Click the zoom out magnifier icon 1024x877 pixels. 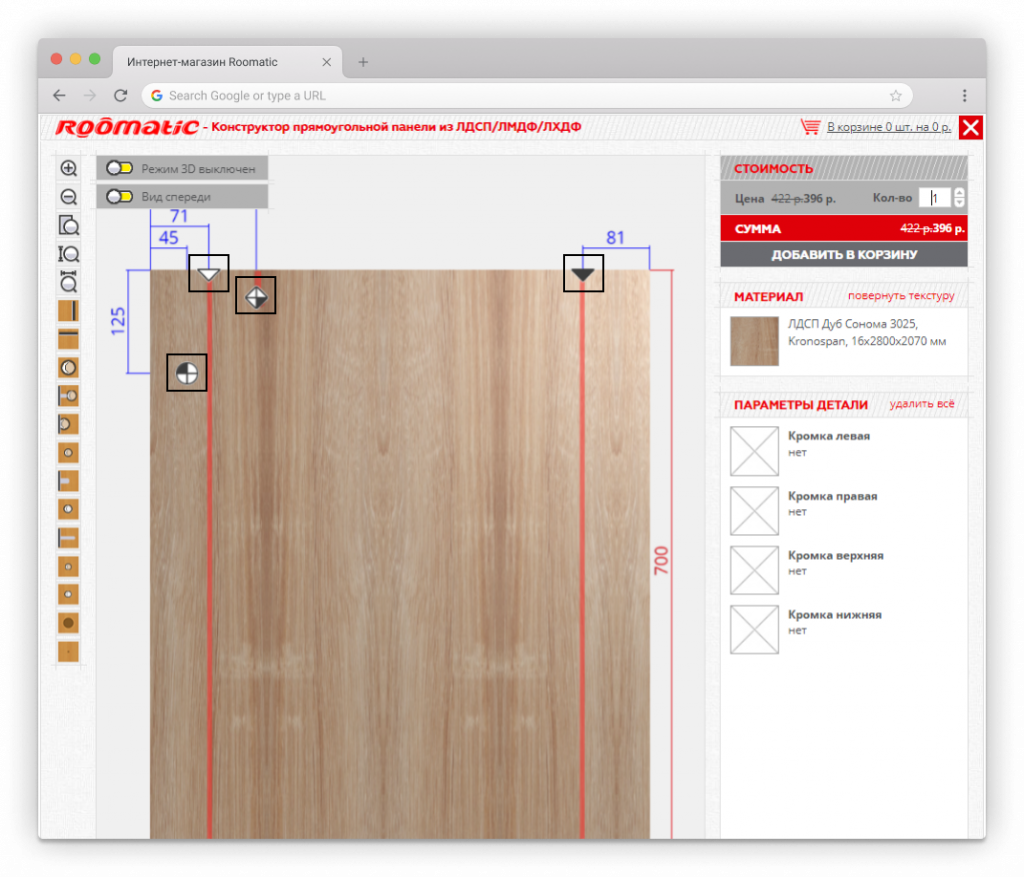tap(68, 197)
